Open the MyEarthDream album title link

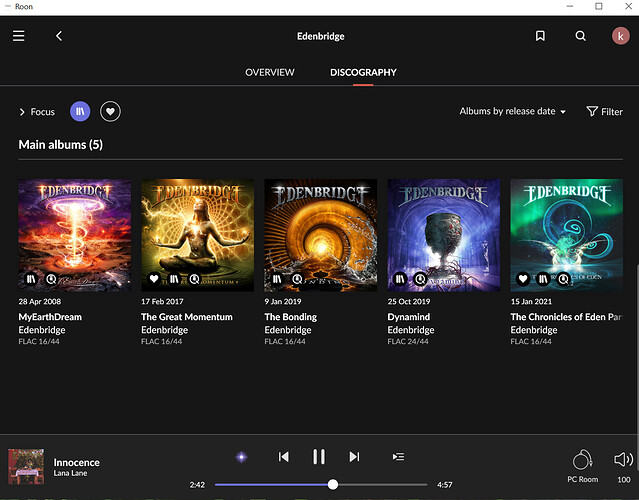pyautogui.click(x=50, y=317)
